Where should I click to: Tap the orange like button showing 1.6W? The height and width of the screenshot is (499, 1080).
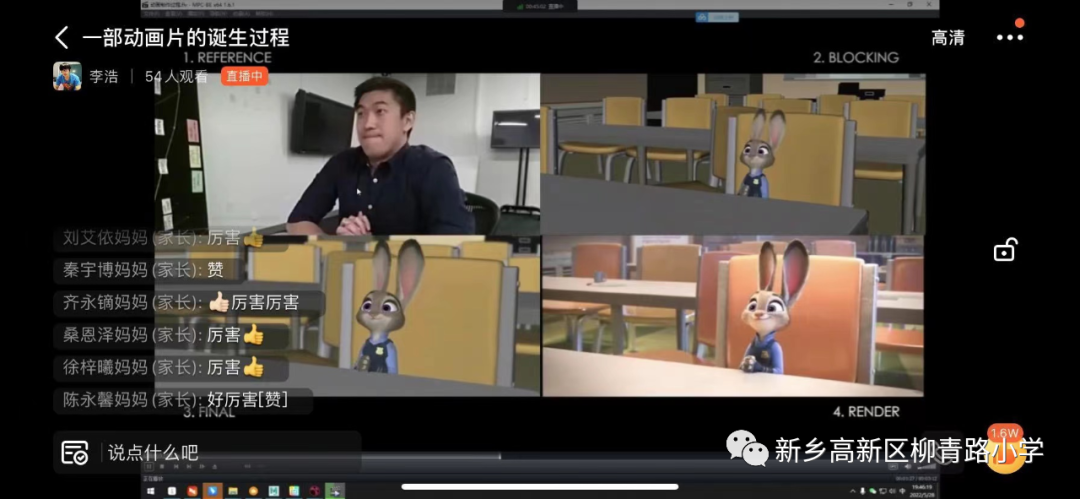(x=1005, y=449)
